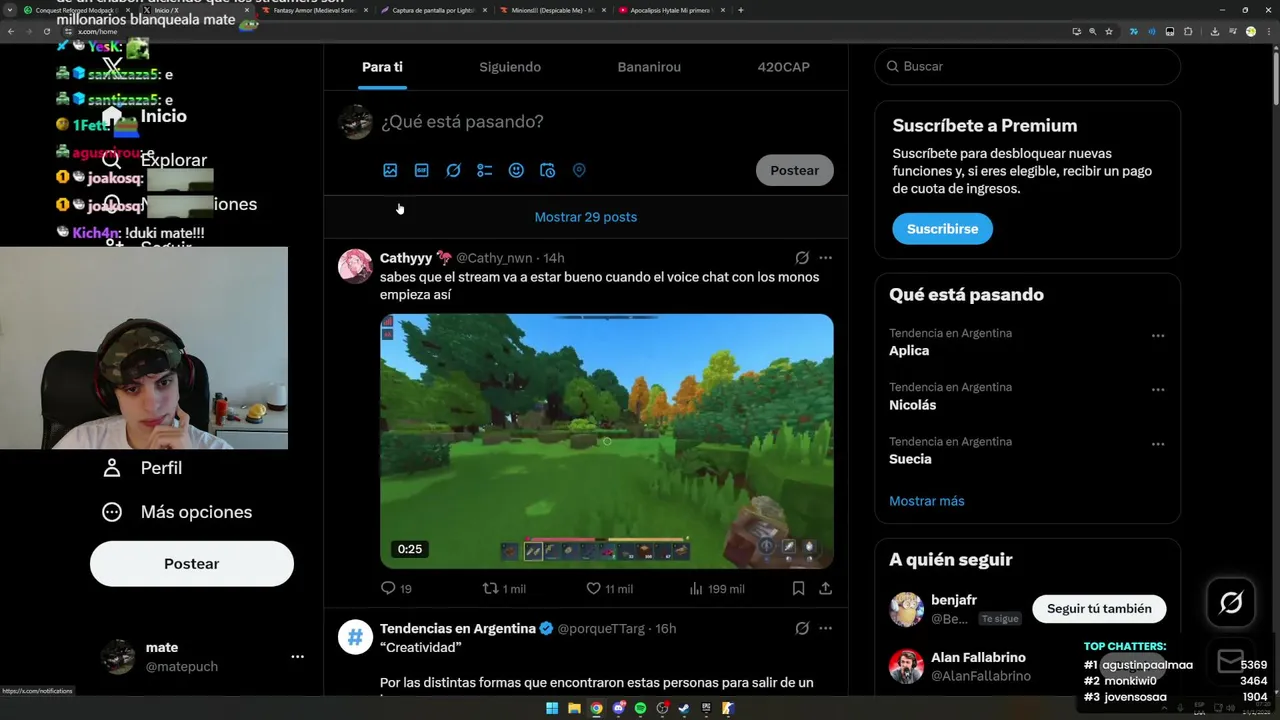Viewport: 1280px width, 720px height.
Task: Click Tendencias en Argentina post avatar
Action: pyautogui.click(x=355, y=637)
